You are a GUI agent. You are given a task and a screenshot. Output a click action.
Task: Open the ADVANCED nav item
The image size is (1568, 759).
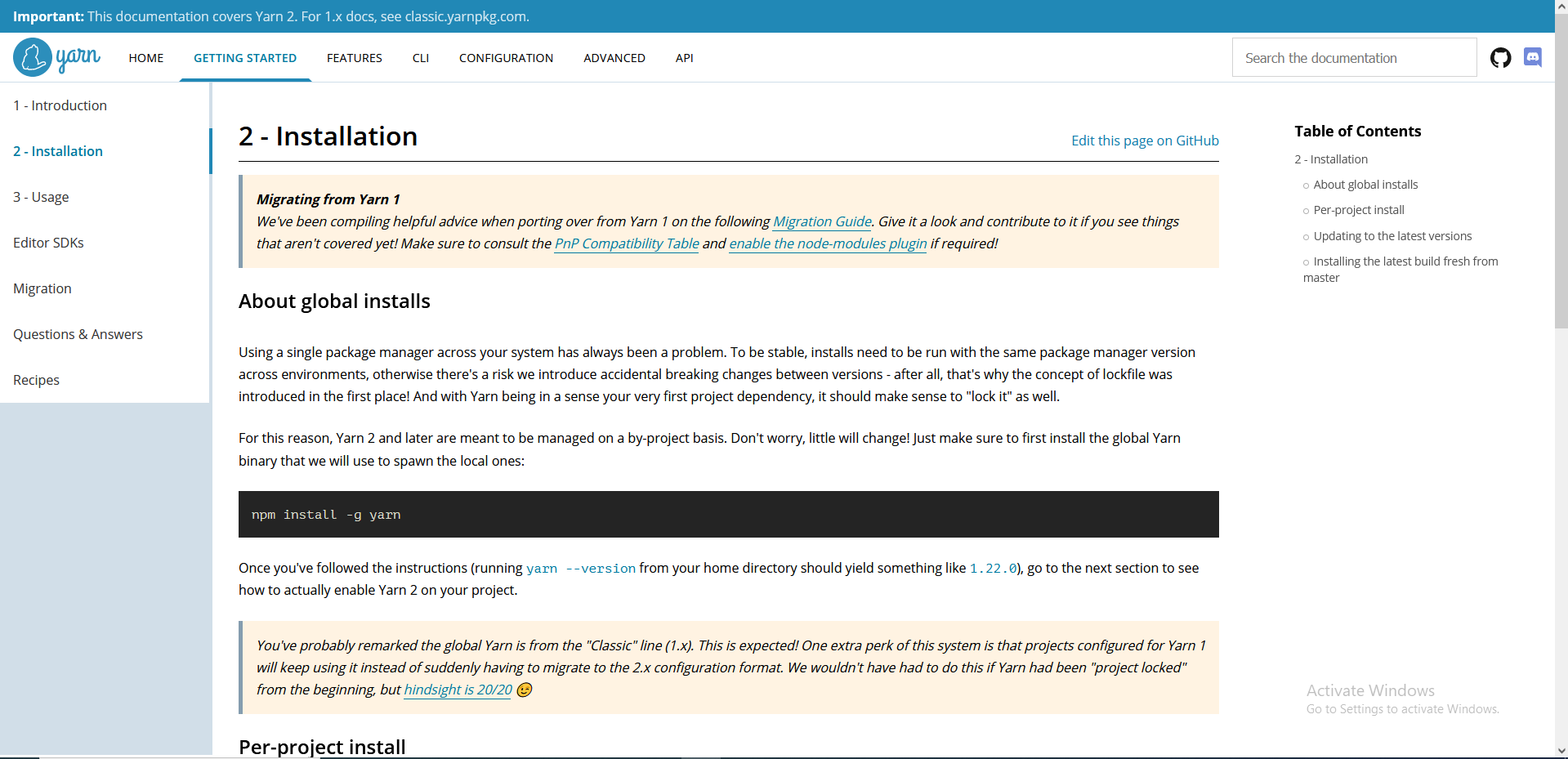click(614, 58)
